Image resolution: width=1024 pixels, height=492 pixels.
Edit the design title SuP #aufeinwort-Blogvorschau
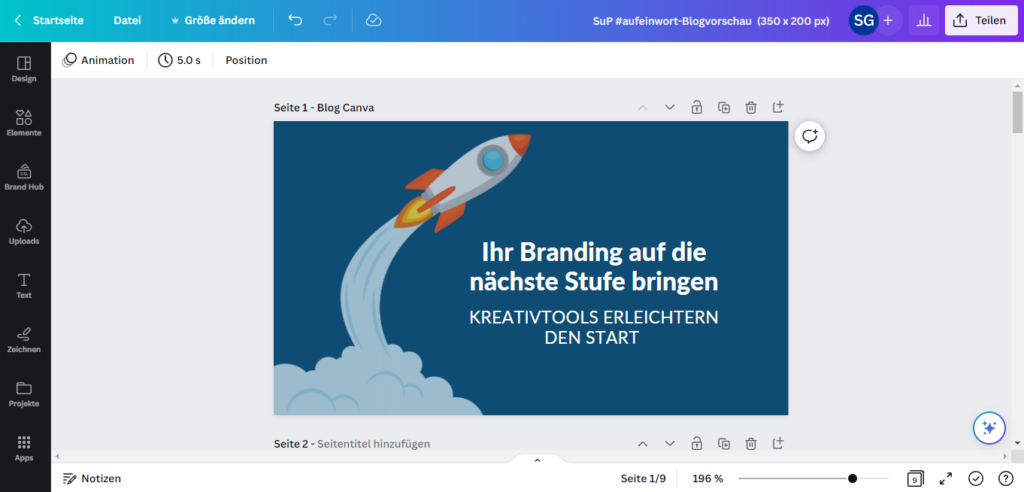pyautogui.click(x=711, y=20)
